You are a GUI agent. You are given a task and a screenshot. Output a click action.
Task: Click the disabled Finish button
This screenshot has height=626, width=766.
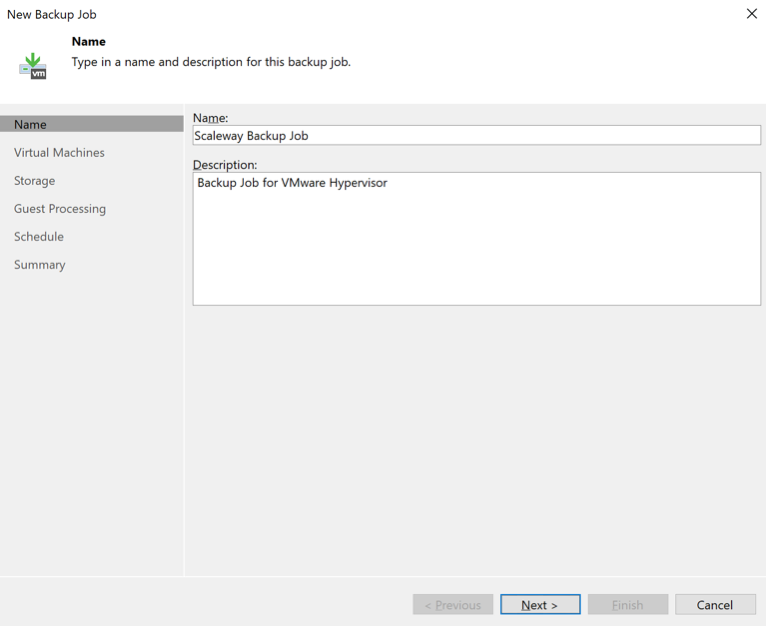click(x=628, y=605)
